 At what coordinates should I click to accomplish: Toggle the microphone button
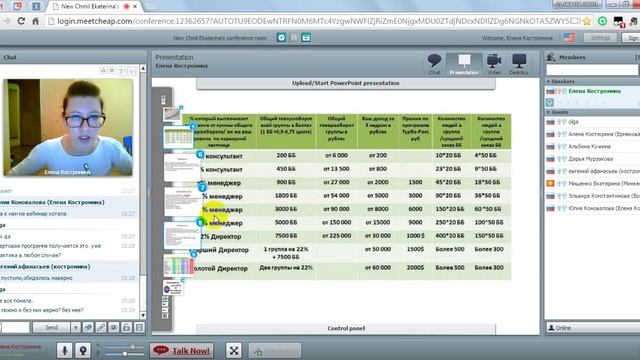[64, 350]
